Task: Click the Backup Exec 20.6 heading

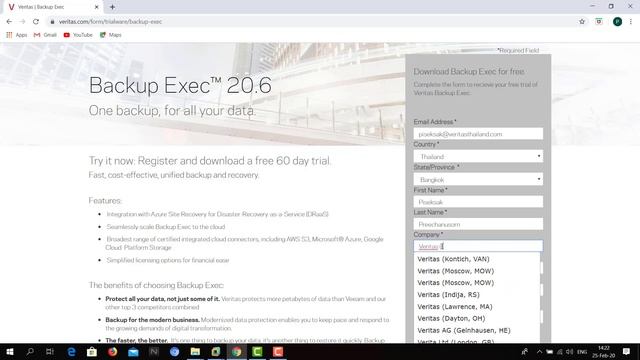Action: (180, 85)
